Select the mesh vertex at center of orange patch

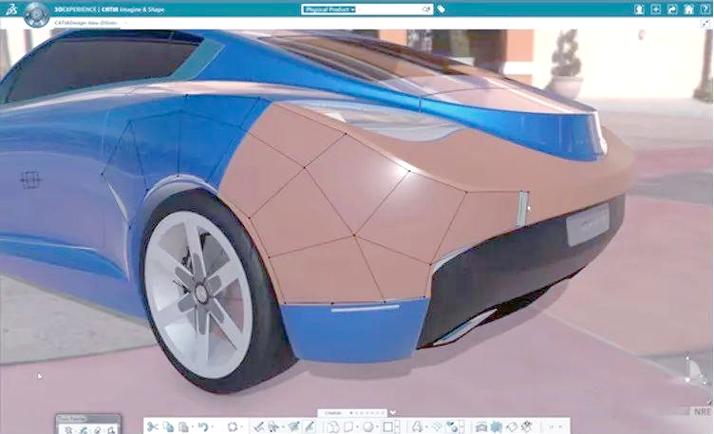coord(354,235)
